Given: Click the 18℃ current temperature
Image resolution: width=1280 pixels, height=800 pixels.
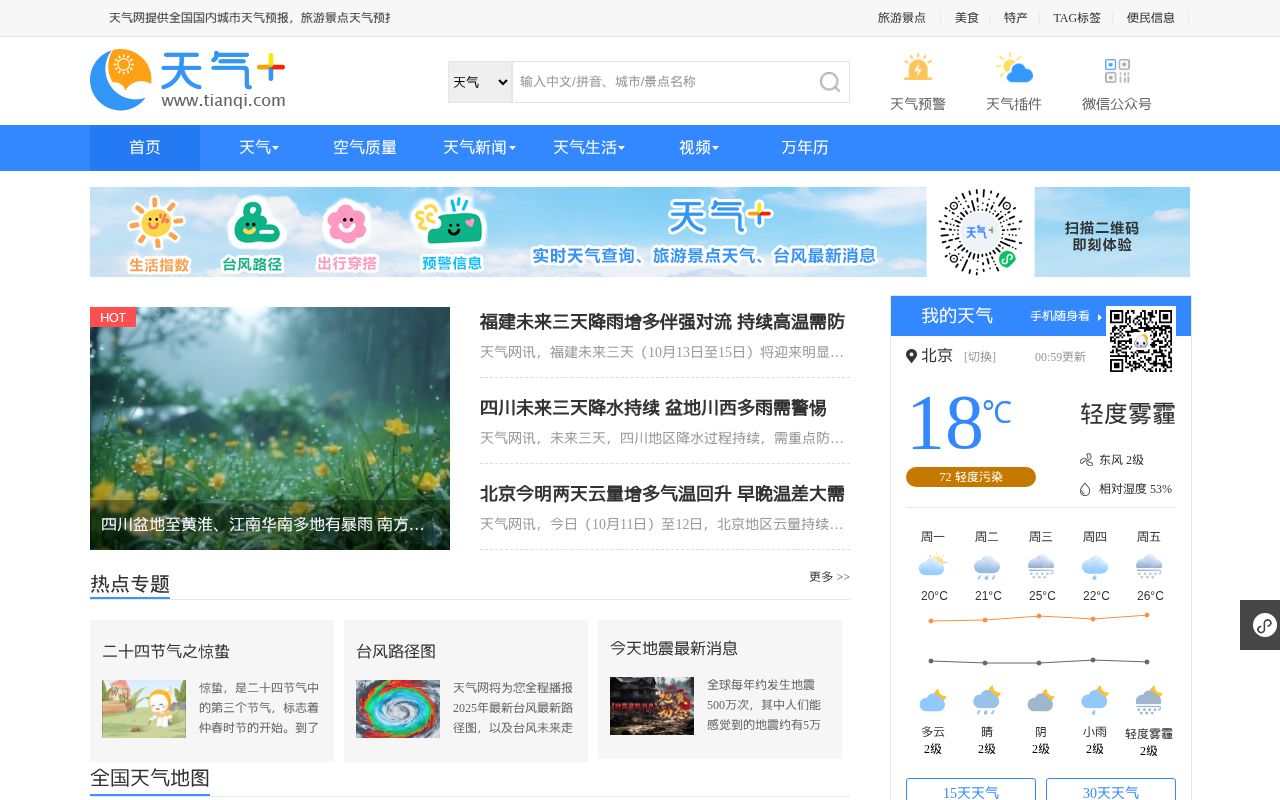Looking at the screenshot, I should click(959, 423).
